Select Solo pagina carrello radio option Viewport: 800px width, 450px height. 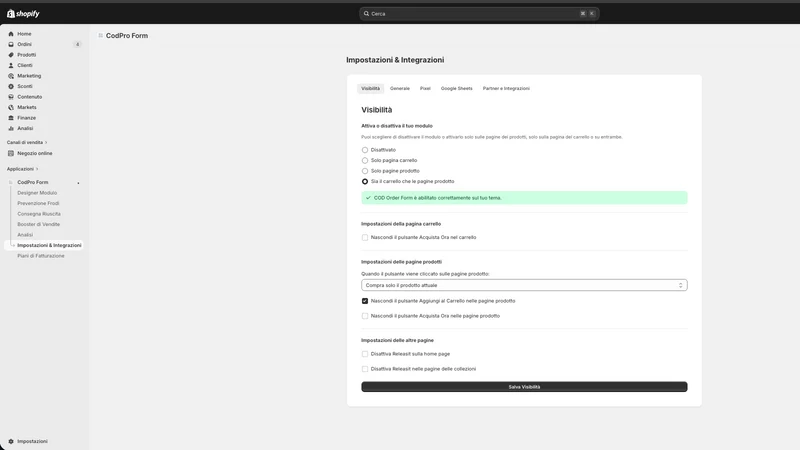(365, 160)
